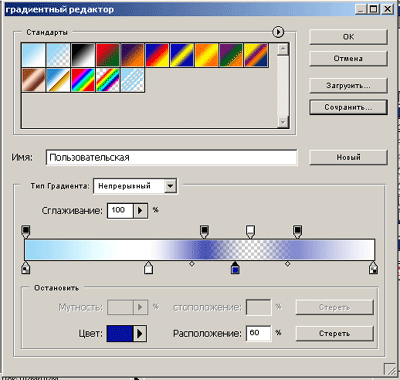
Task: Select the blue, red, yellow gradient preset
Action: 157,55
